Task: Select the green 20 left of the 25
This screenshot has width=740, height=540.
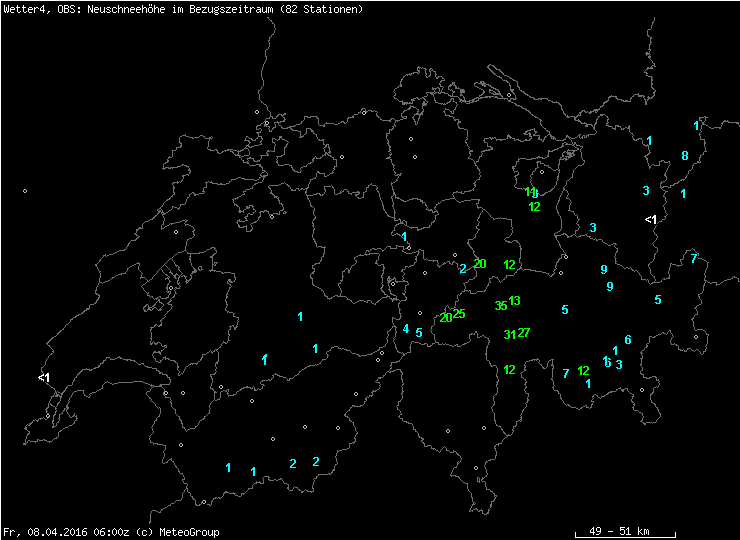Action: point(446,318)
